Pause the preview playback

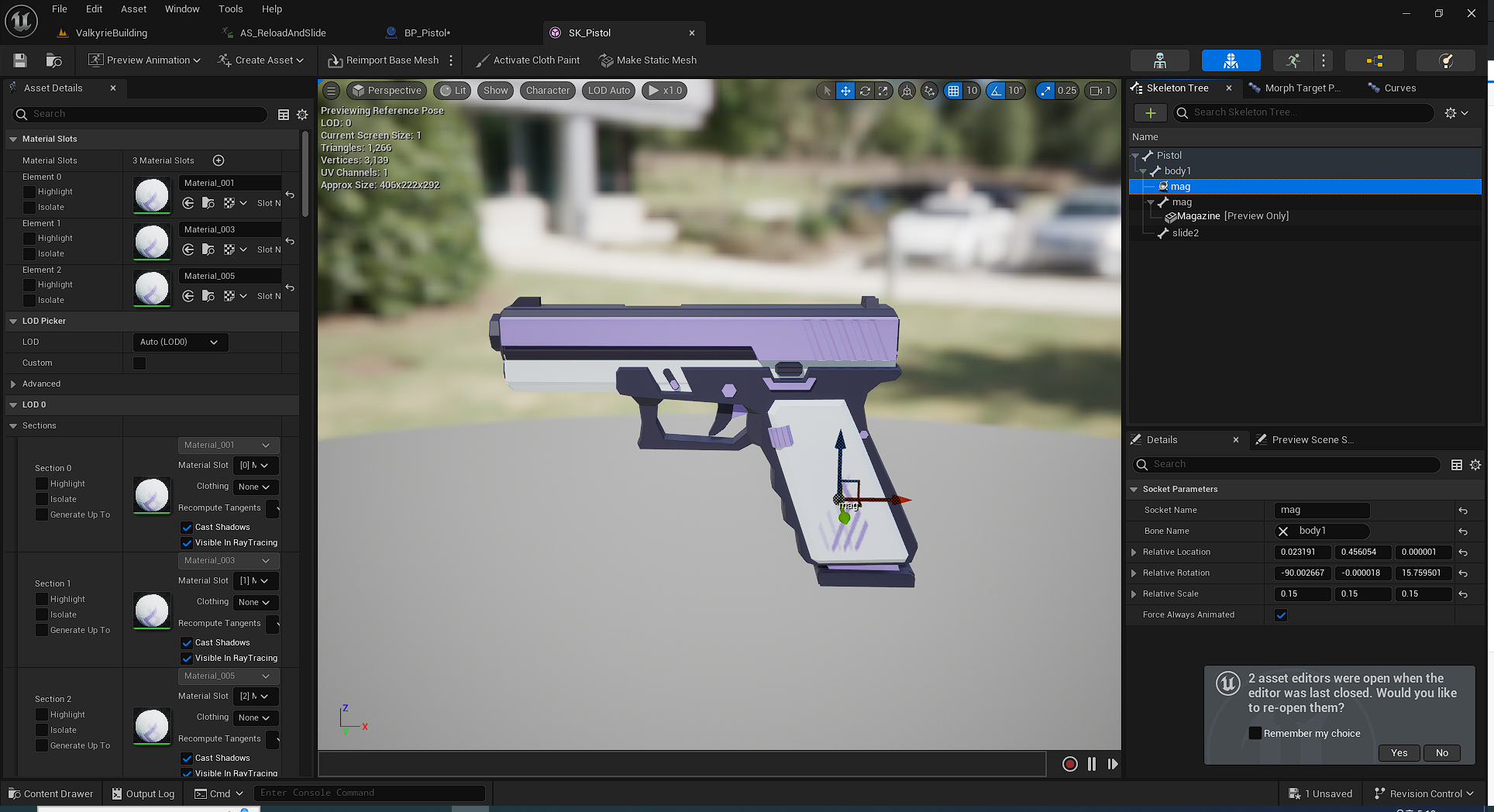[1091, 764]
